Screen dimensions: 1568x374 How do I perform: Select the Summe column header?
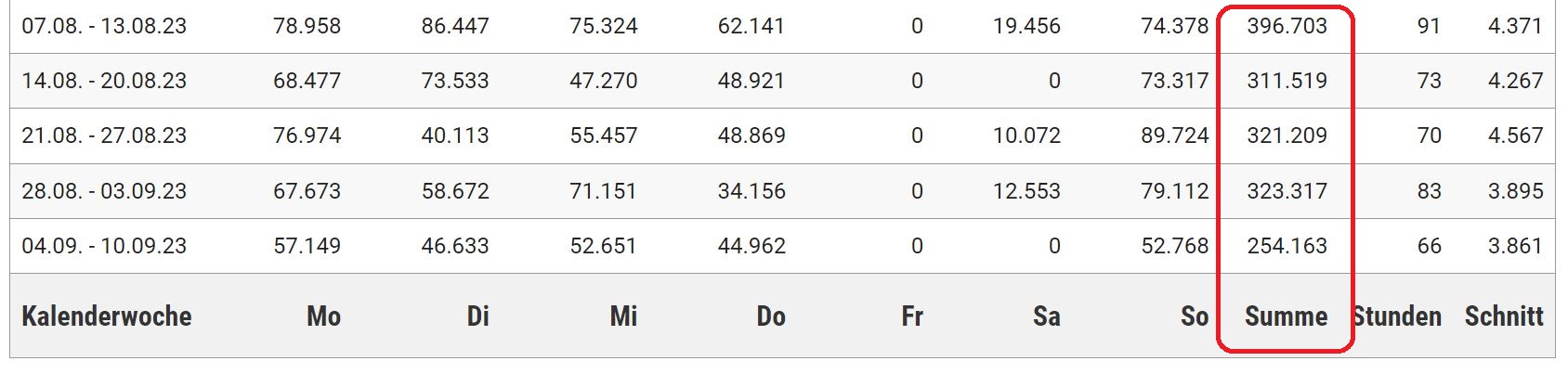(x=1286, y=316)
